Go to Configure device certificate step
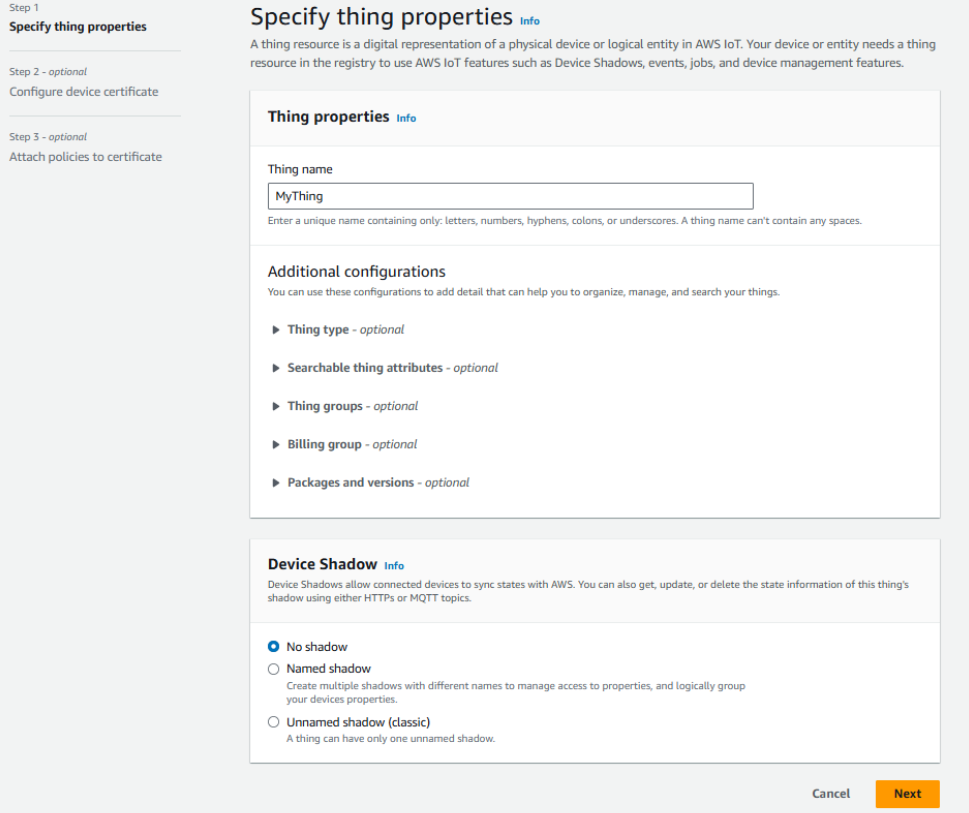 (x=84, y=92)
